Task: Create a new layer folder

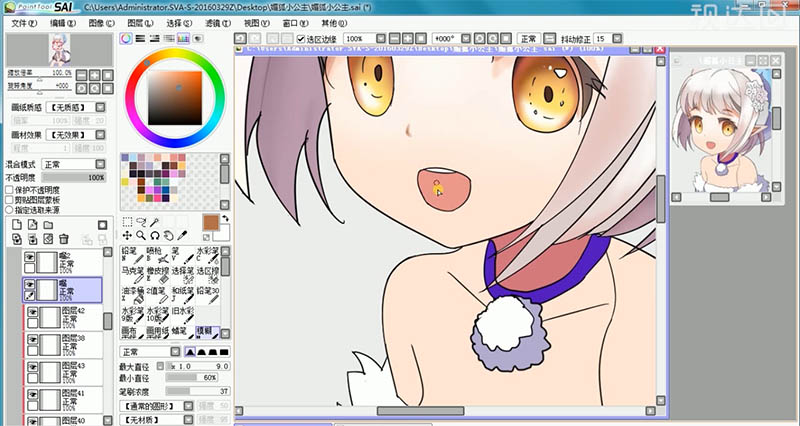Action: [48, 225]
